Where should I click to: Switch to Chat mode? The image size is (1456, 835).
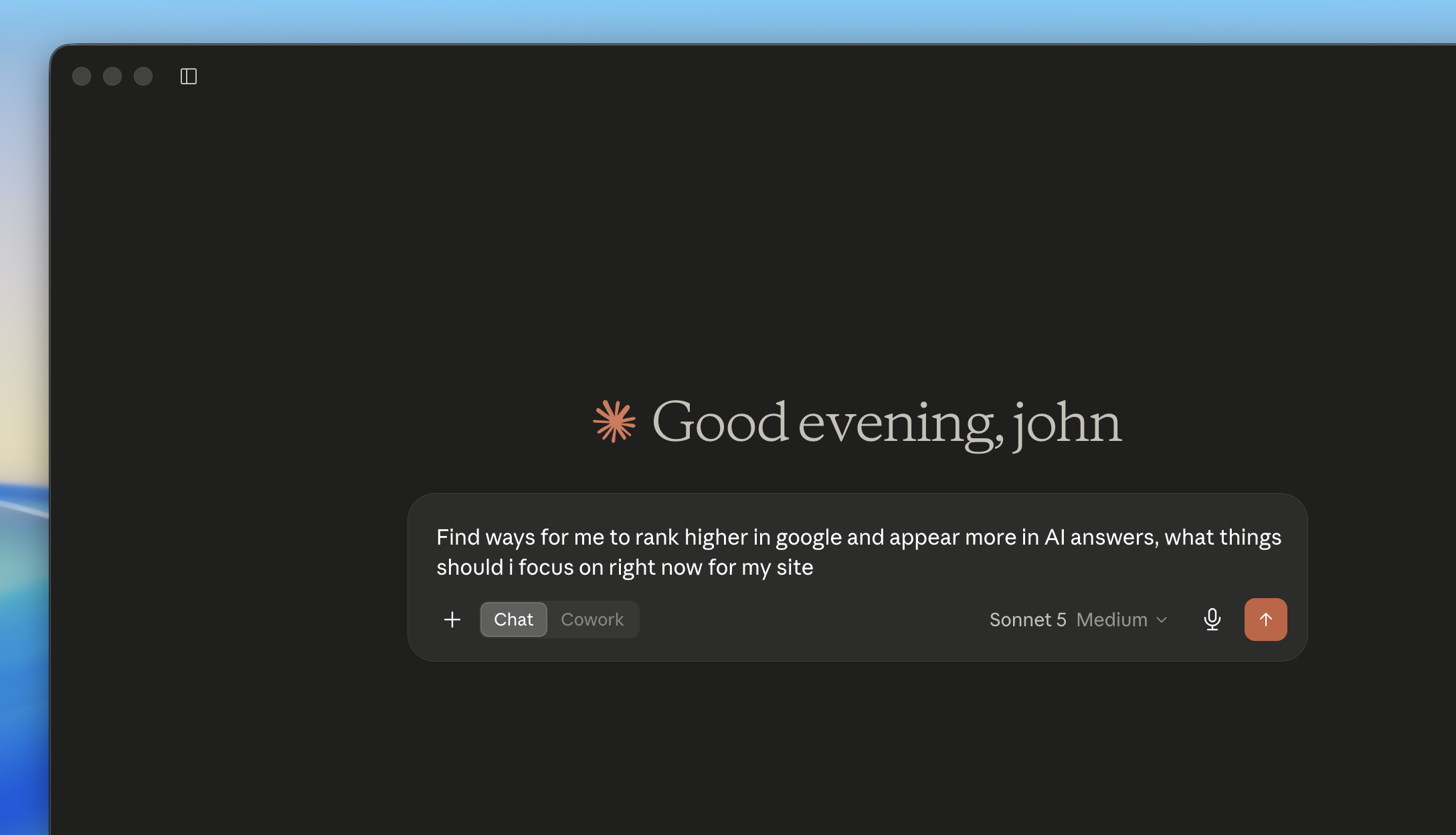tap(513, 620)
